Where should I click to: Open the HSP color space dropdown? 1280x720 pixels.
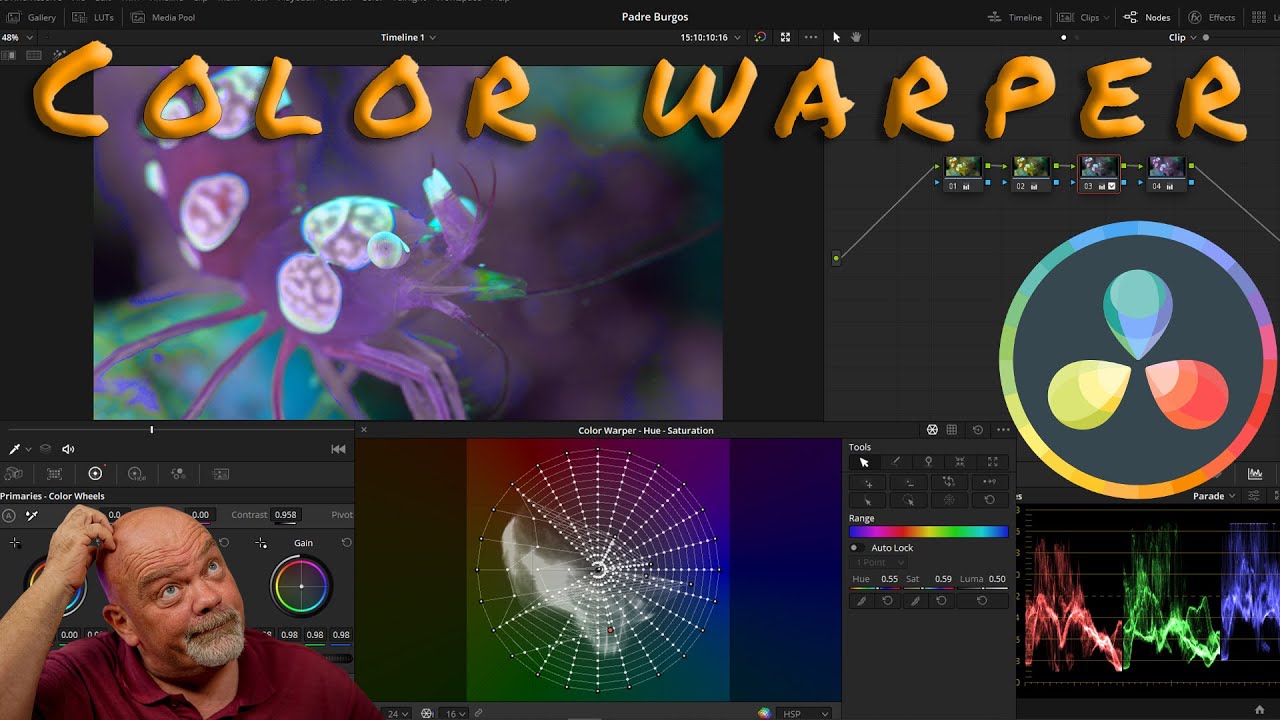click(x=806, y=713)
